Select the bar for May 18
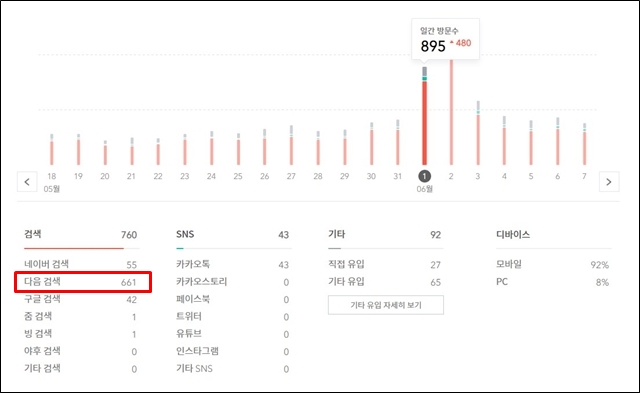This screenshot has width=640, height=393. click(x=52, y=149)
